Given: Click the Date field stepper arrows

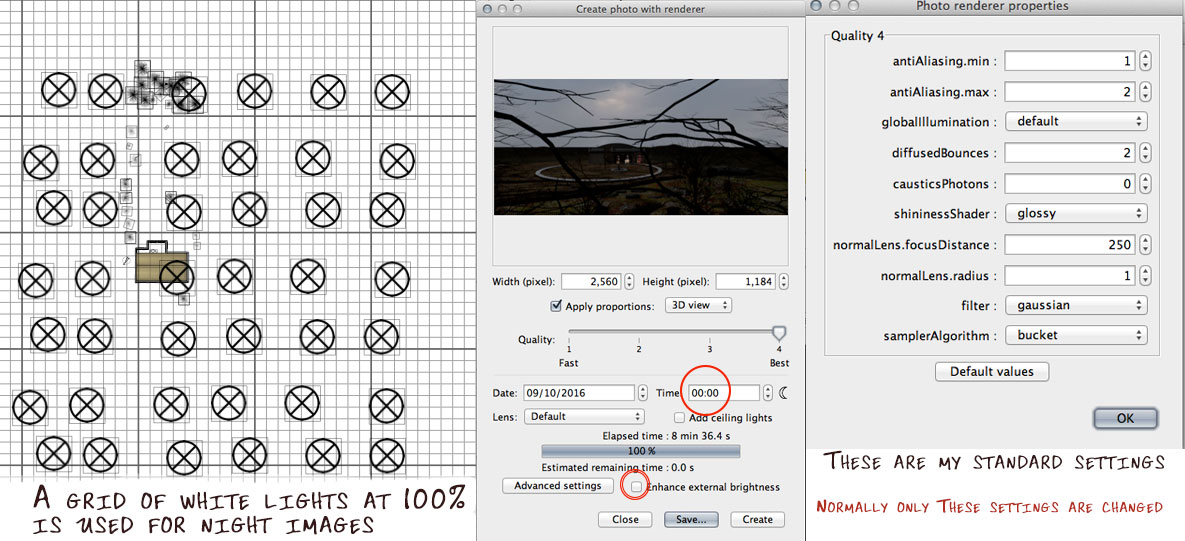Looking at the screenshot, I should (x=642, y=393).
